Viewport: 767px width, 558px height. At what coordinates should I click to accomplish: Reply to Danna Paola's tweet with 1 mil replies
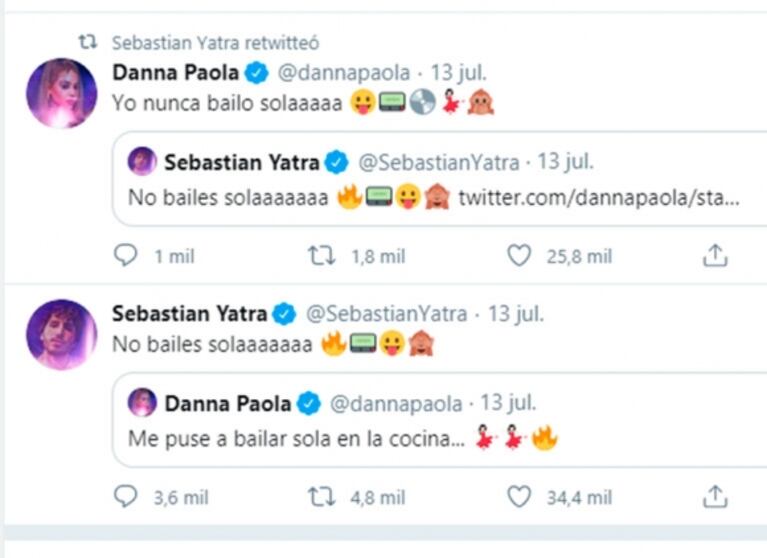[x=125, y=257]
